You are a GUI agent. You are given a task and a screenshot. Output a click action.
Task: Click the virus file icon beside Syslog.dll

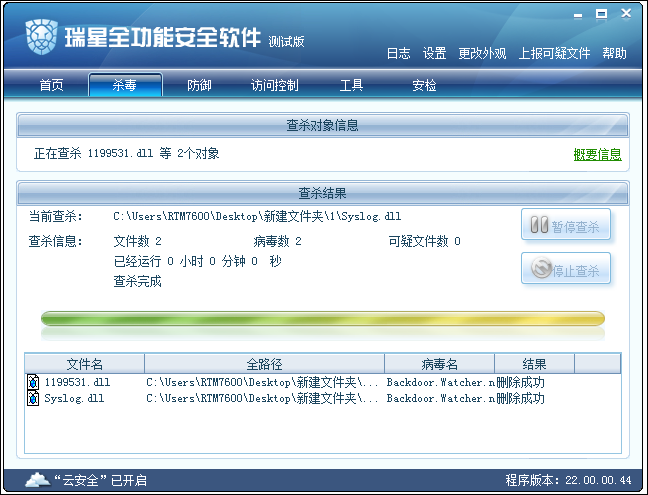coord(33,398)
